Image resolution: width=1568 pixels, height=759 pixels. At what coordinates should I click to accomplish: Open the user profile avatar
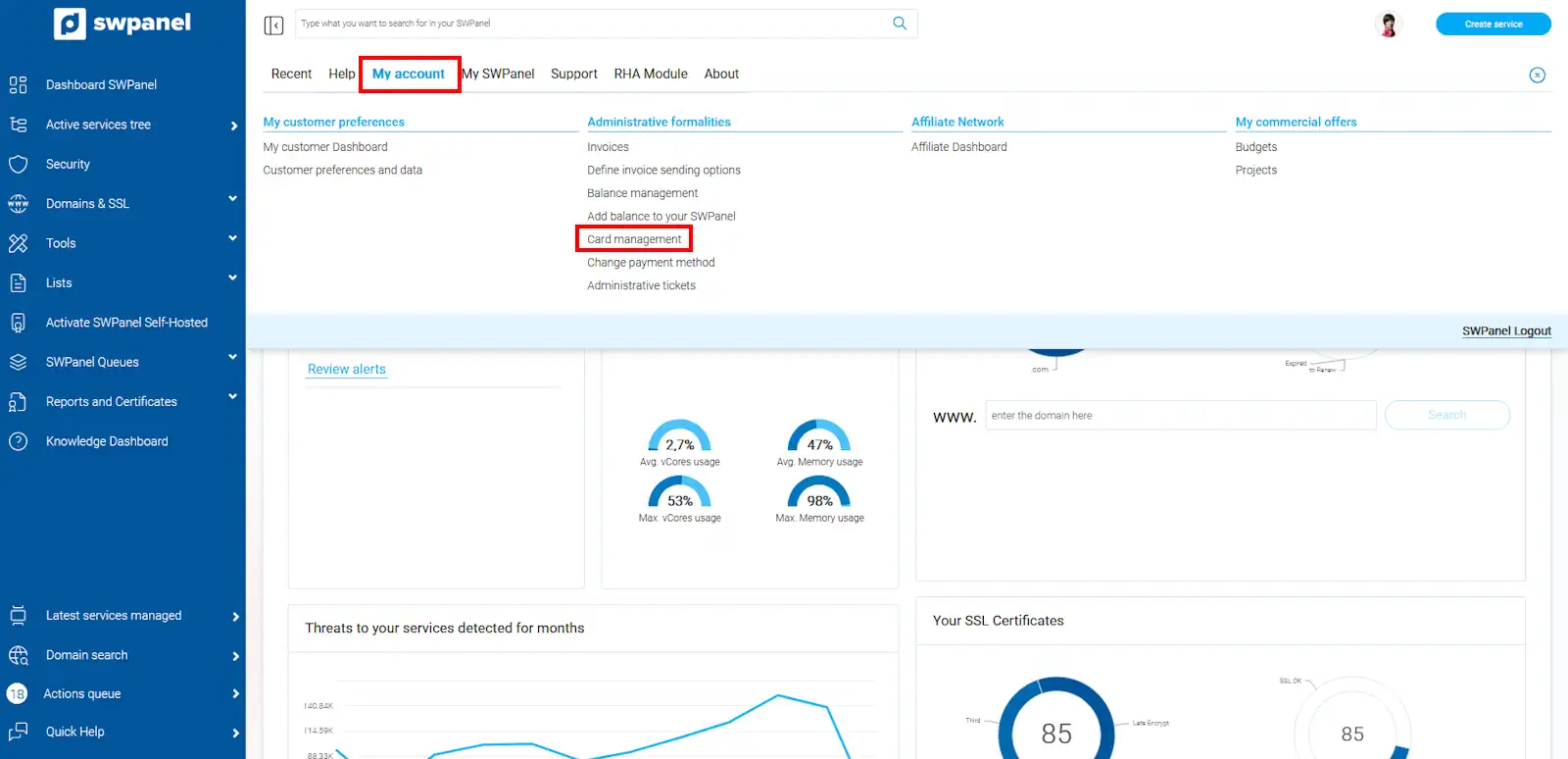1388,24
